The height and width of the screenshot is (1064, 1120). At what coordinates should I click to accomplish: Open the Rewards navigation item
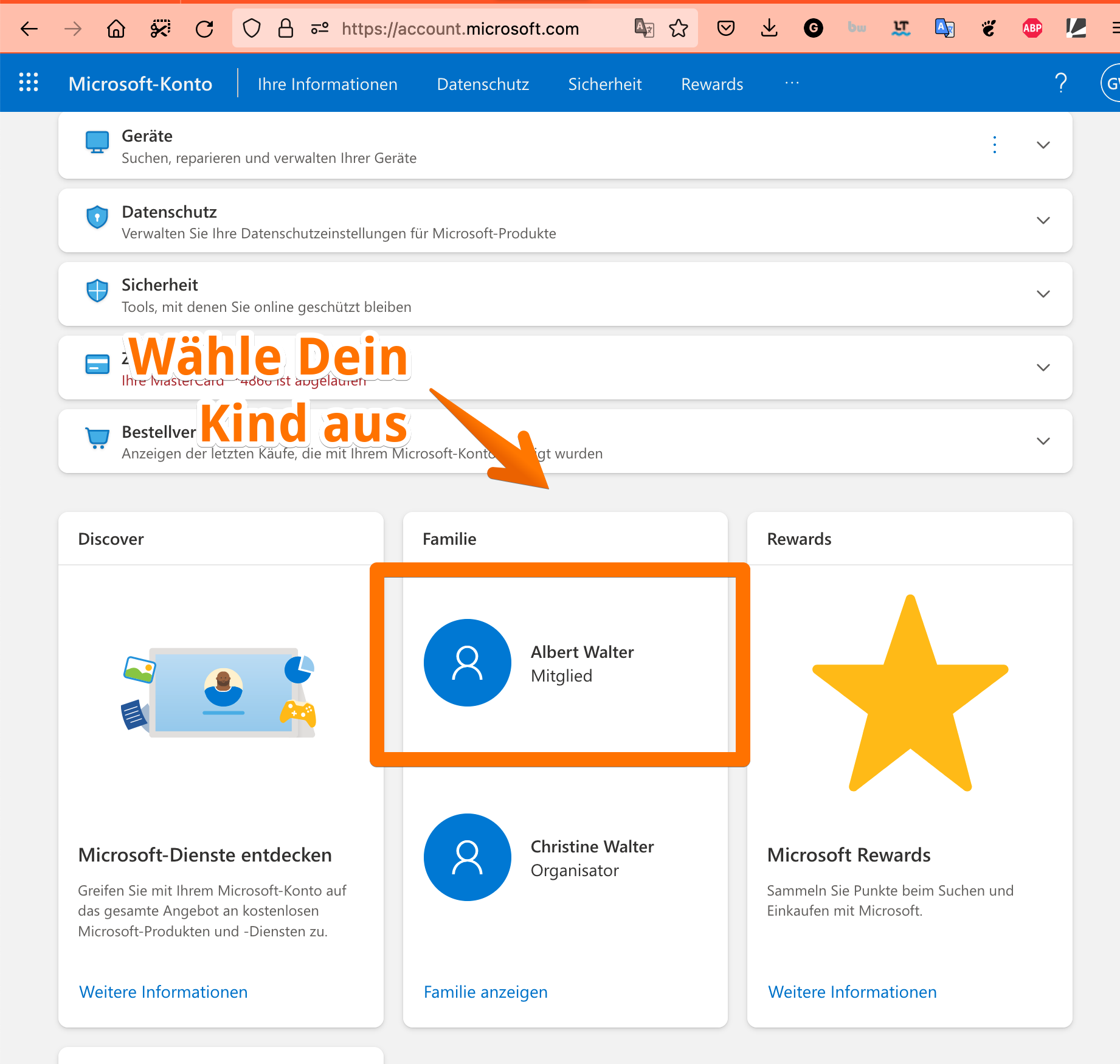(x=712, y=84)
